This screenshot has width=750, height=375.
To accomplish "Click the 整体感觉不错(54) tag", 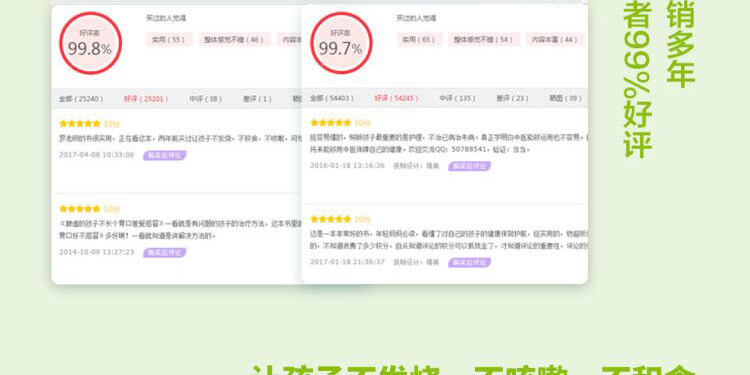I will tap(484, 40).
